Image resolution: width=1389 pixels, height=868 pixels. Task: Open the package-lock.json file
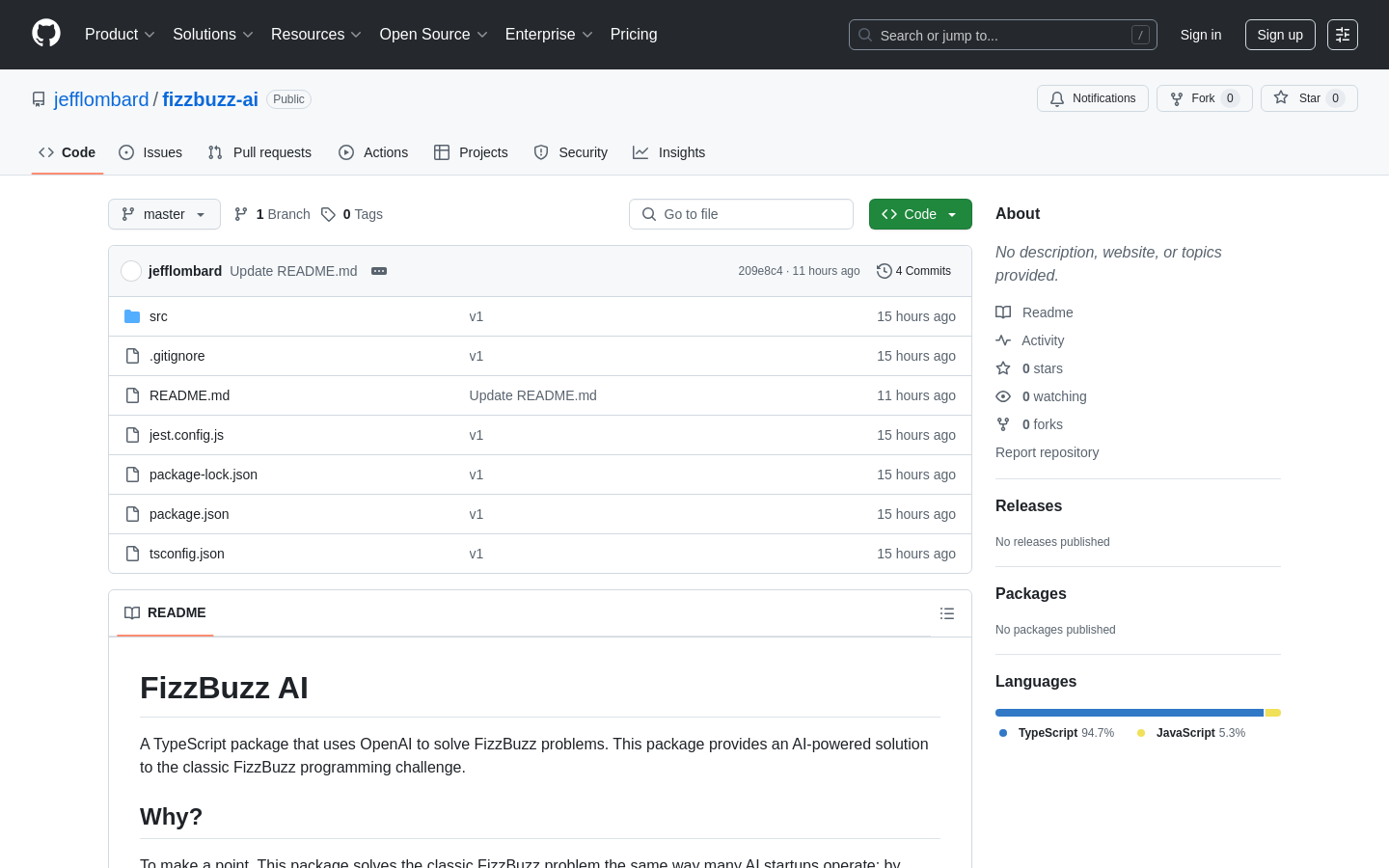pos(204,475)
